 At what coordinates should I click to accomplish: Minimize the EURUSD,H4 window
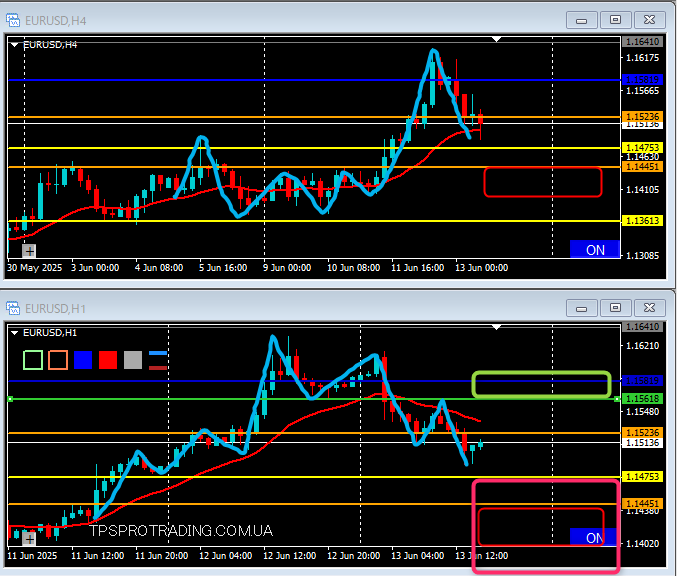(582, 20)
